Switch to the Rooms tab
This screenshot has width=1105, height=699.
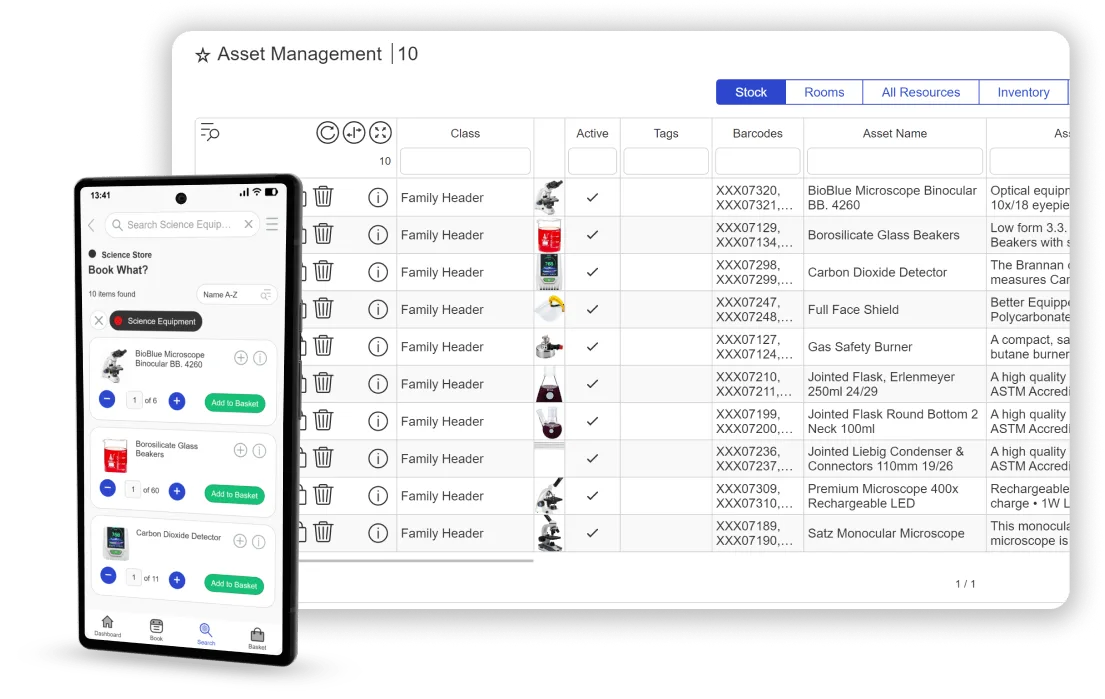tap(824, 92)
